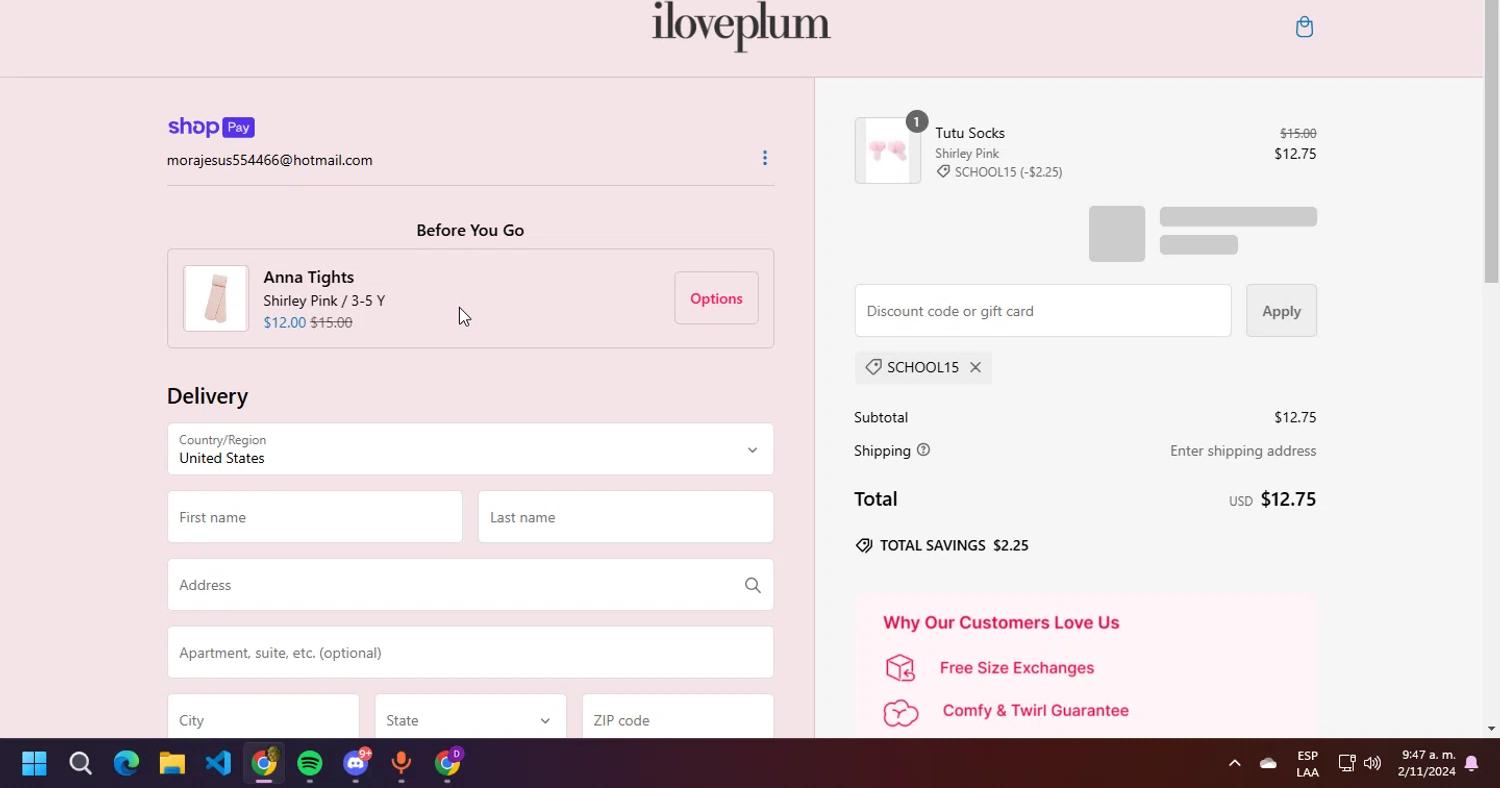
Task: Focus the Discount code or gift card field
Action: pos(1043,311)
